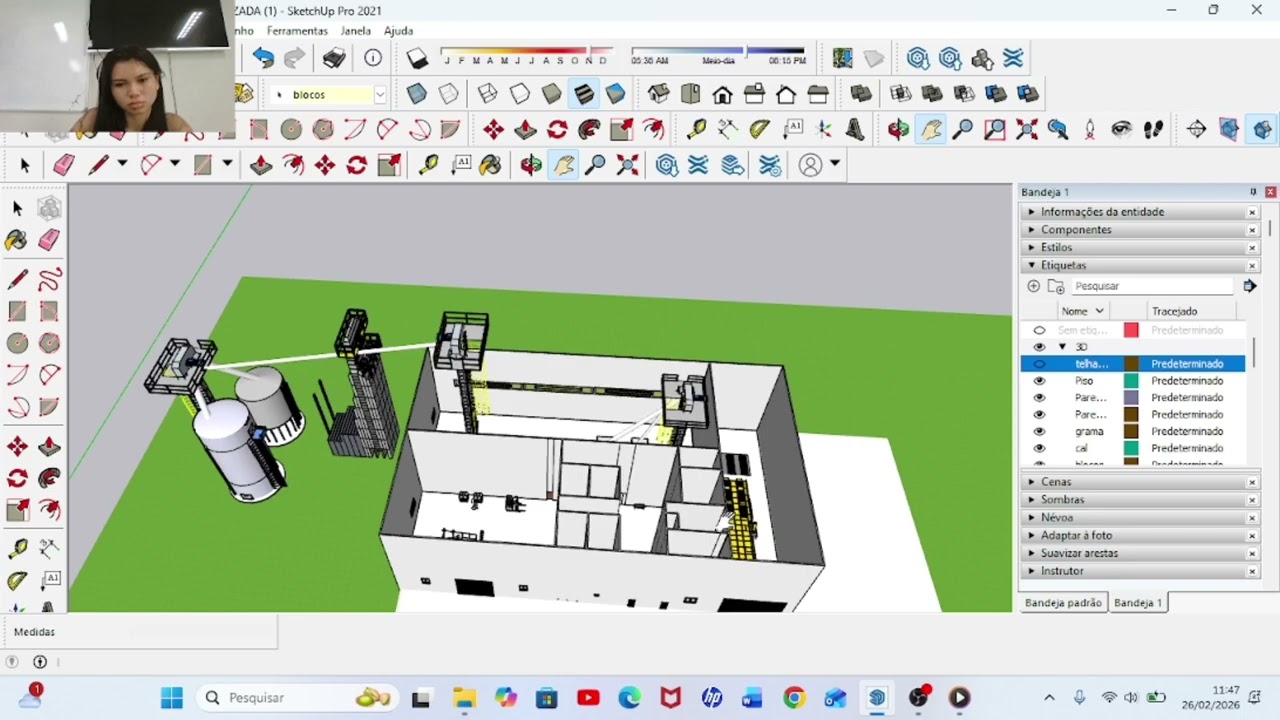Add a new tag with plus icon
The height and width of the screenshot is (720, 1280).
[x=1034, y=286]
